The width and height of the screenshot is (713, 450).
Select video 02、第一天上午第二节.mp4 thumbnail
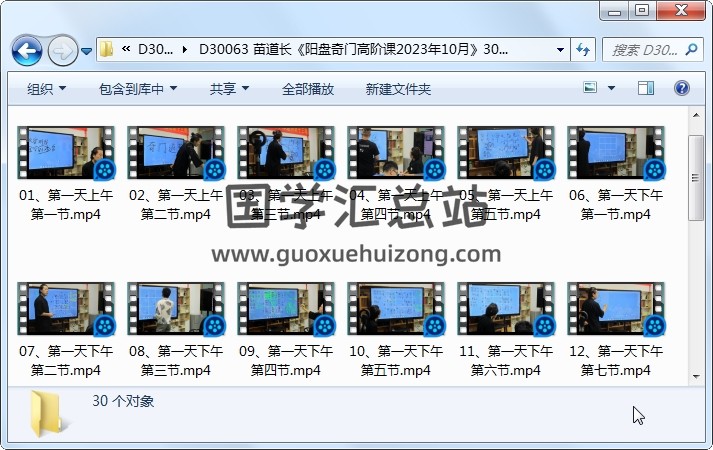point(176,153)
